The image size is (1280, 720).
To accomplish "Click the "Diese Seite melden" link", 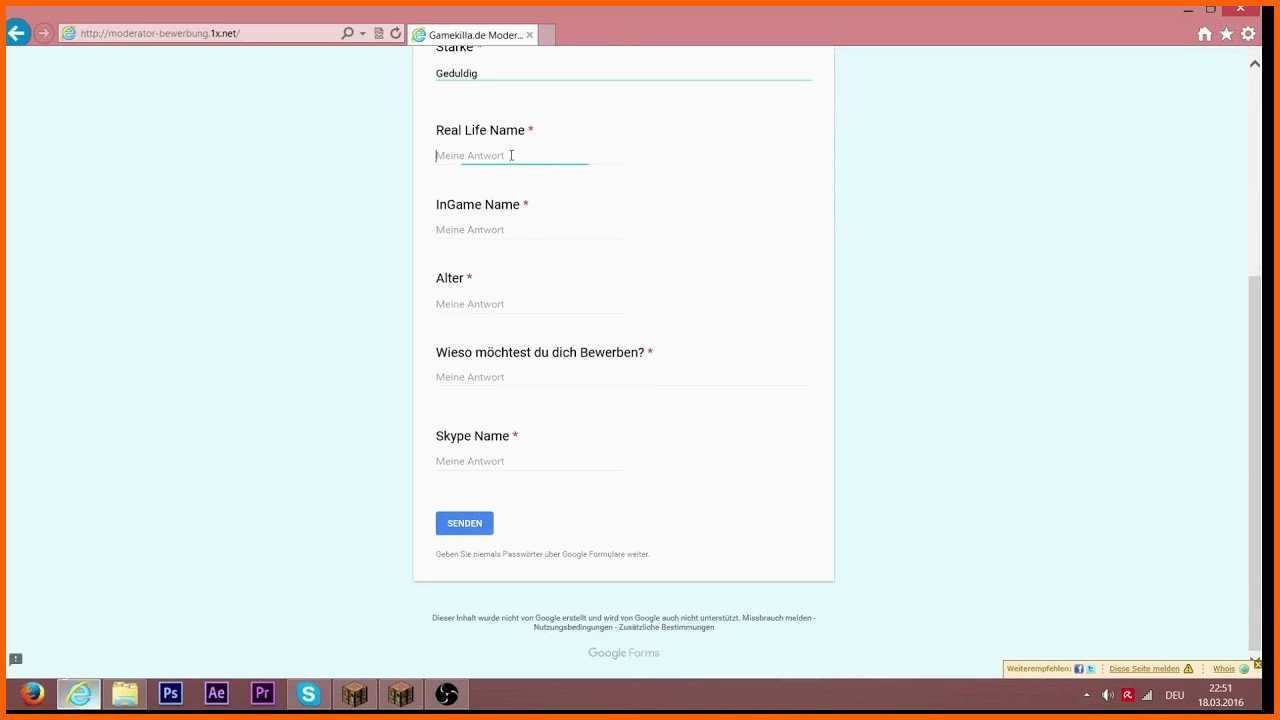I will point(1144,669).
